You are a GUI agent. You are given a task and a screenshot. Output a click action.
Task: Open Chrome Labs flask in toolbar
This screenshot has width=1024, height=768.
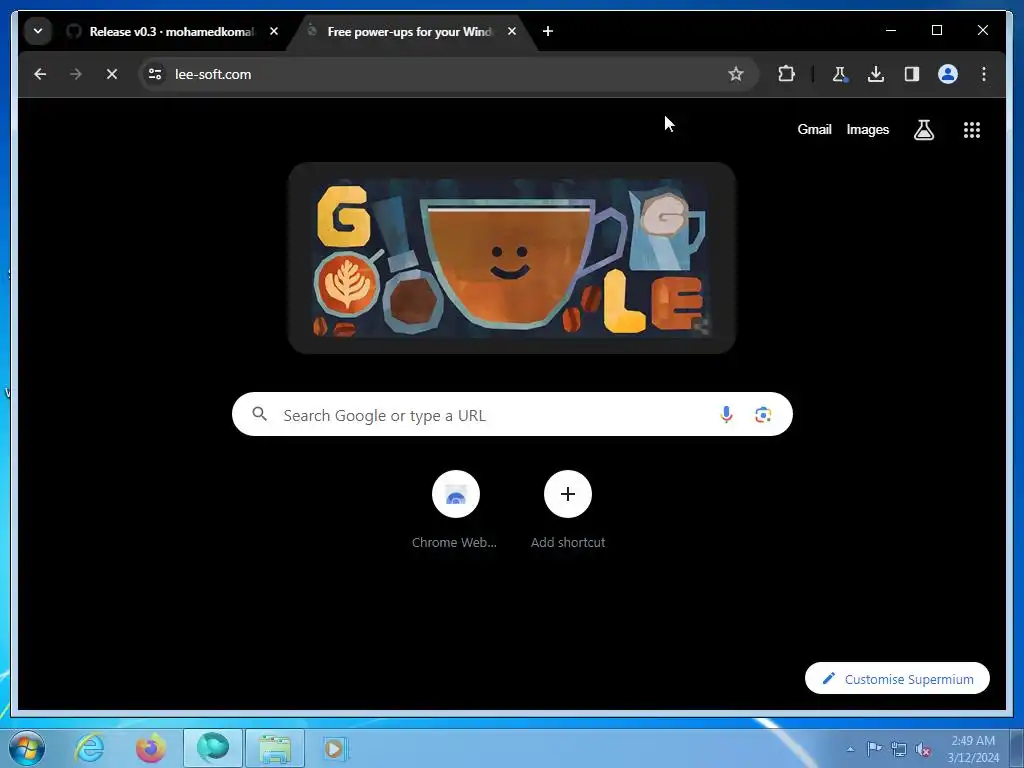pyautogui.click(x=840, y=74)
